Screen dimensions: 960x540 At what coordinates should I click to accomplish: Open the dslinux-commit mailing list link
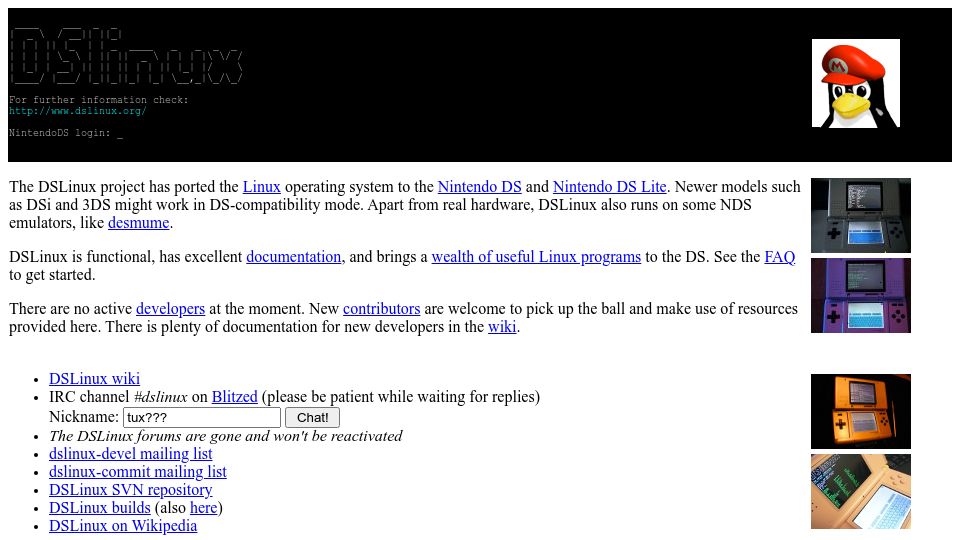point(138,472)
